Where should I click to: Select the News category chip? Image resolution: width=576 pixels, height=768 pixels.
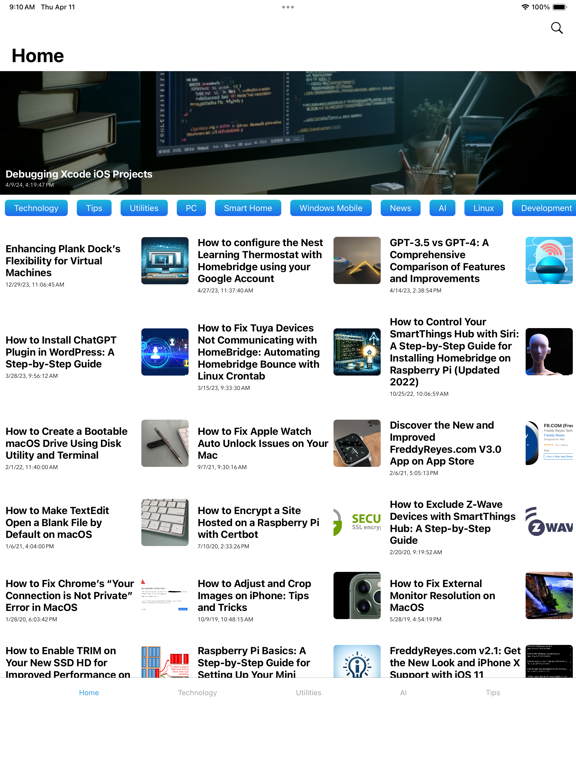coord(400,208)
